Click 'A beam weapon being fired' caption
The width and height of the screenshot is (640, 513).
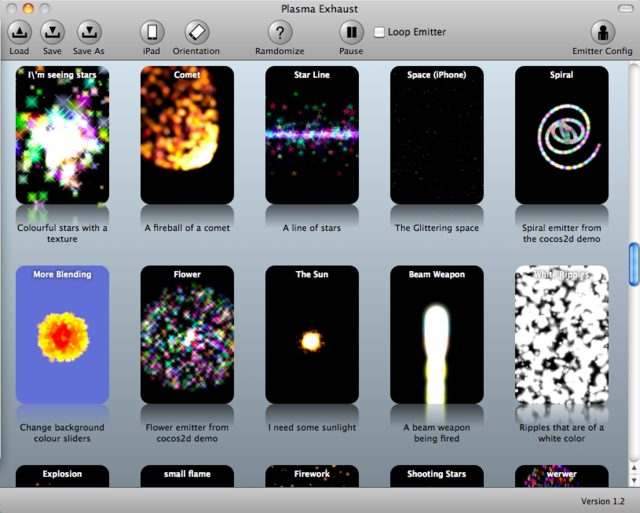pos(437,433)
